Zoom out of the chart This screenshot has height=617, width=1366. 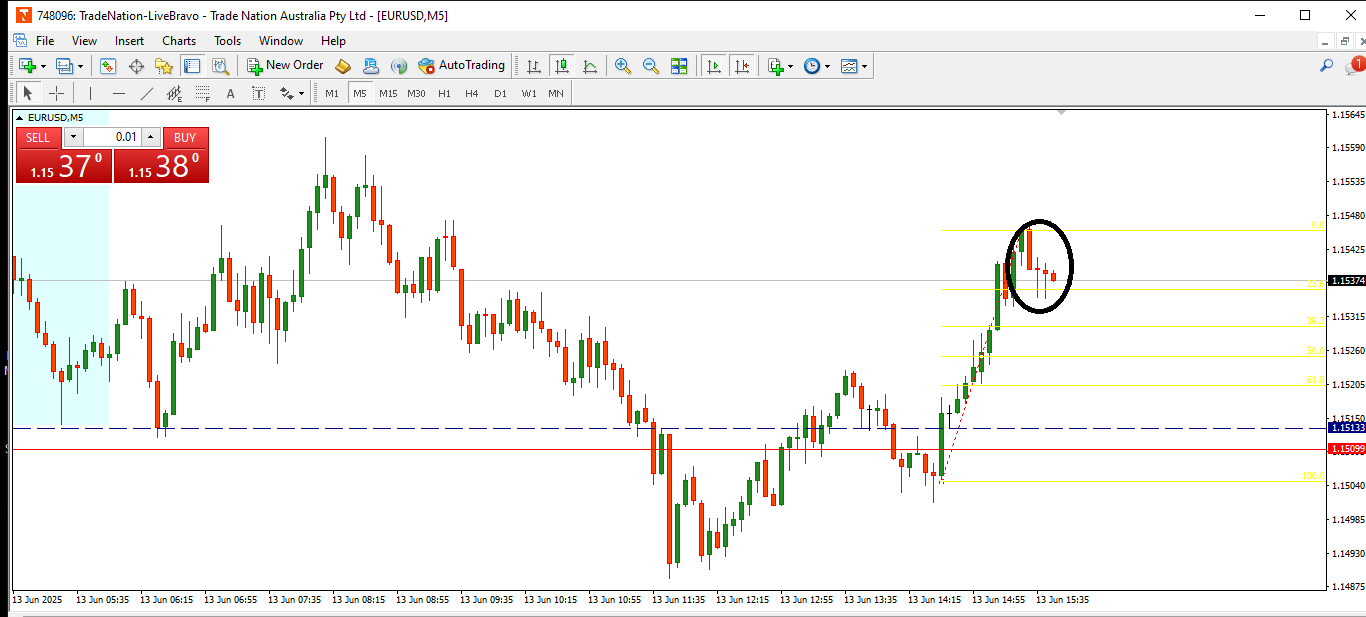click(651, 66)
